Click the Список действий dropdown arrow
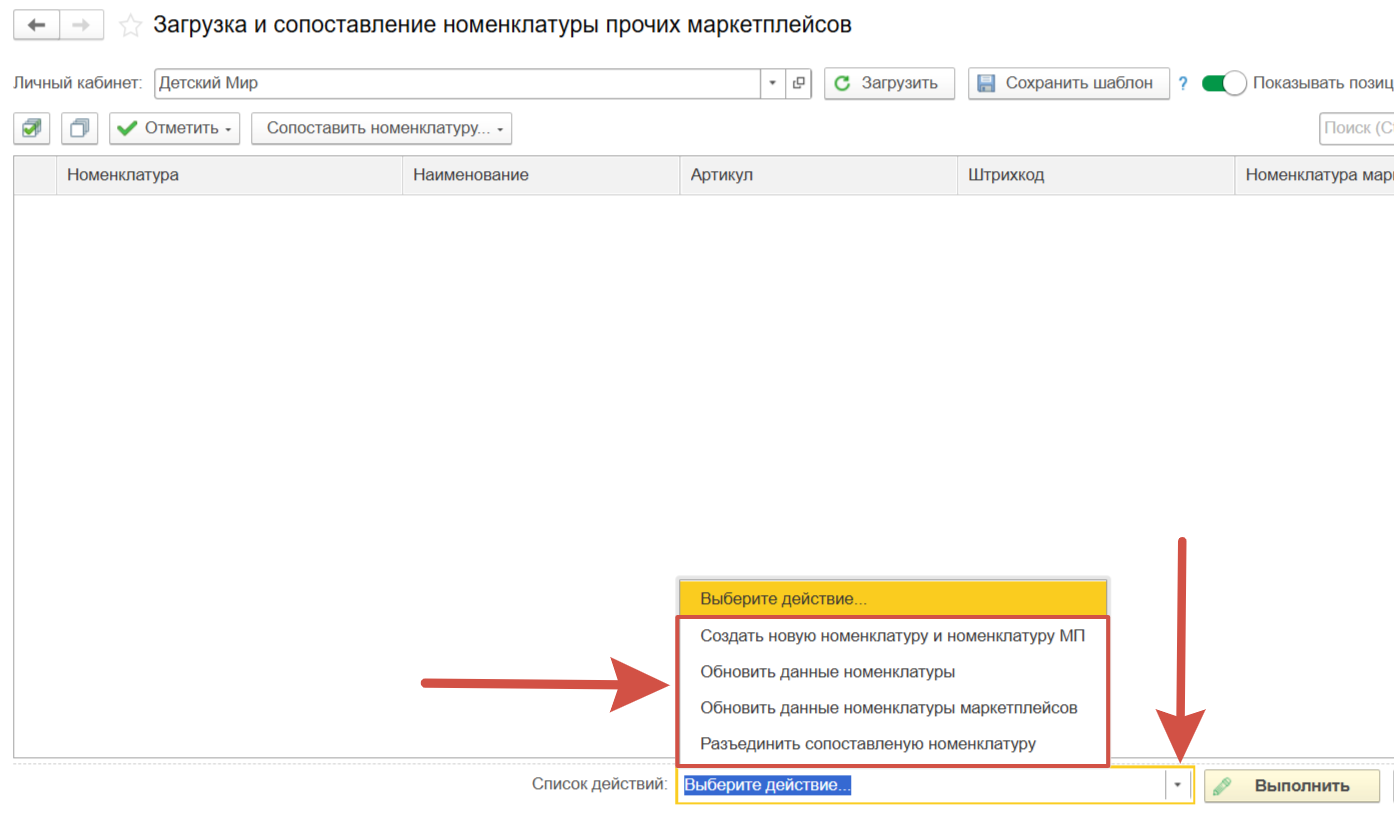This screenshot has height=820, width=1394. click(x=1178, y=786)
